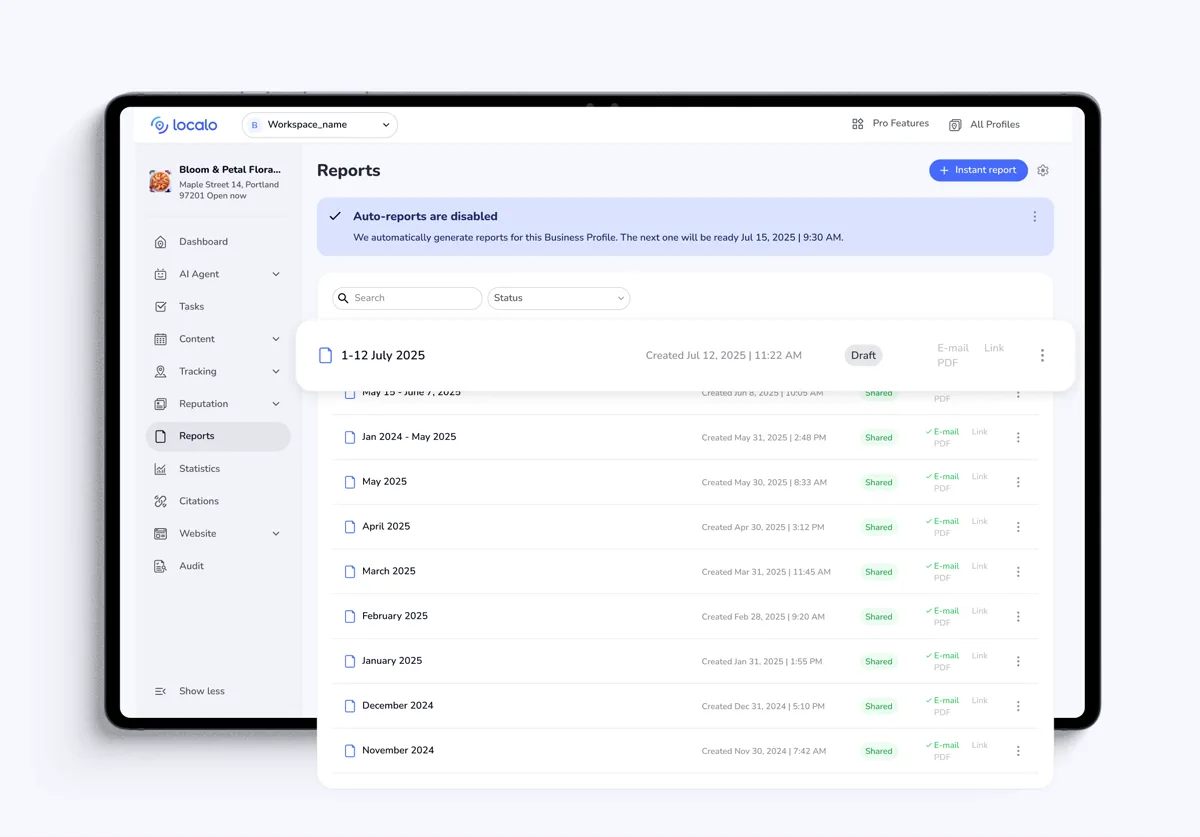Click the Website icon in sidebar
This screenshot has height=837, width=1200.
click(x=160, y=534)
